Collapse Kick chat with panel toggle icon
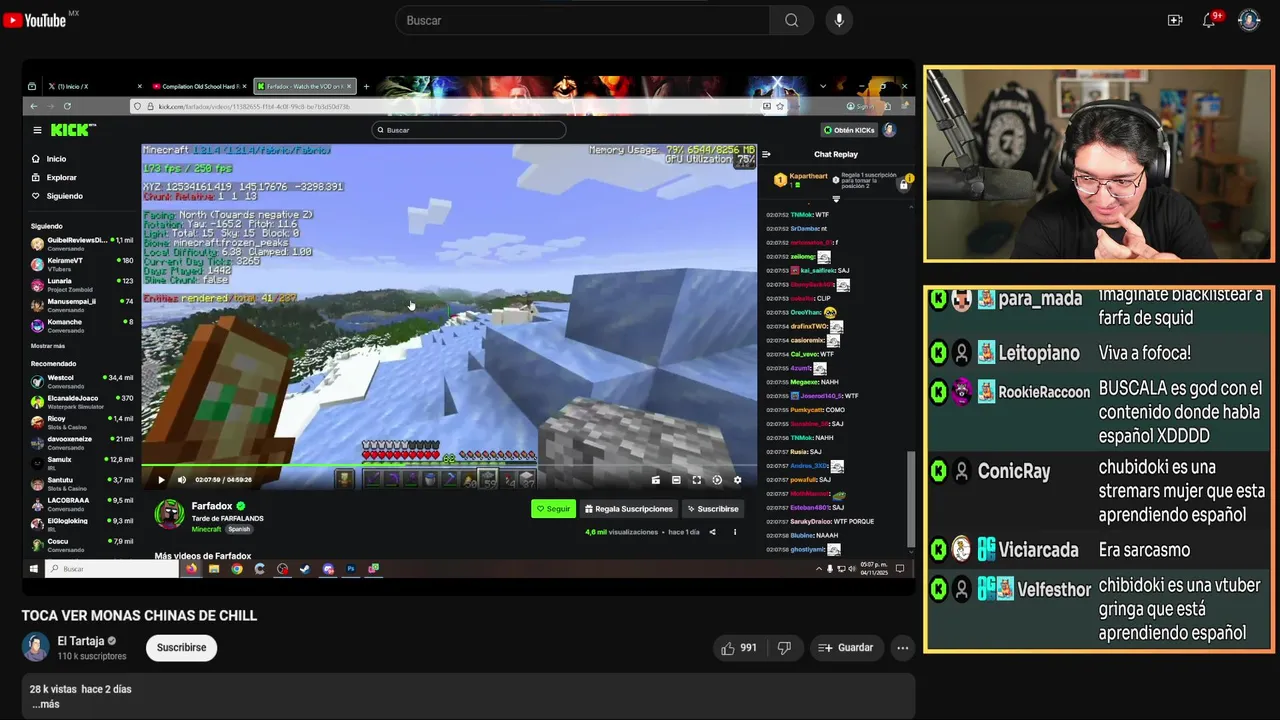 click(766, 154)
